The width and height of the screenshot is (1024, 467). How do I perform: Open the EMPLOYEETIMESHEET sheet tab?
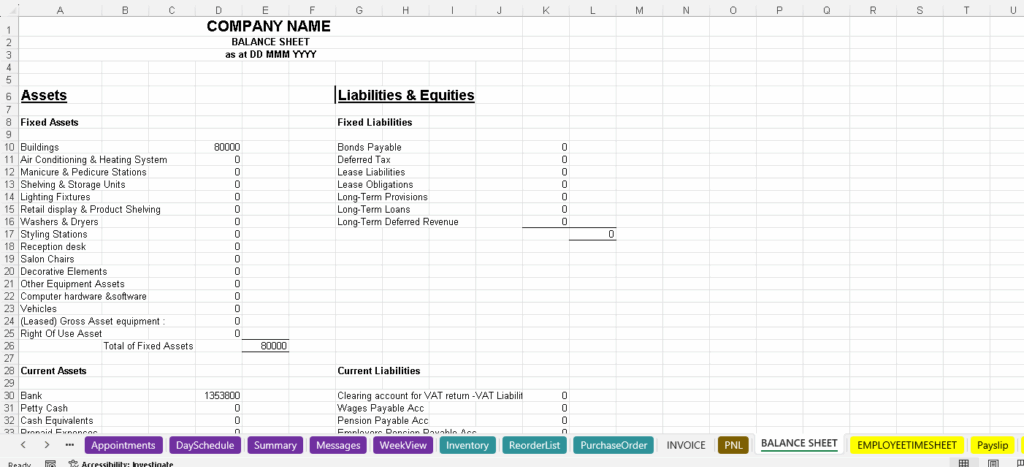pyautogui.click(x=906, y=445)
